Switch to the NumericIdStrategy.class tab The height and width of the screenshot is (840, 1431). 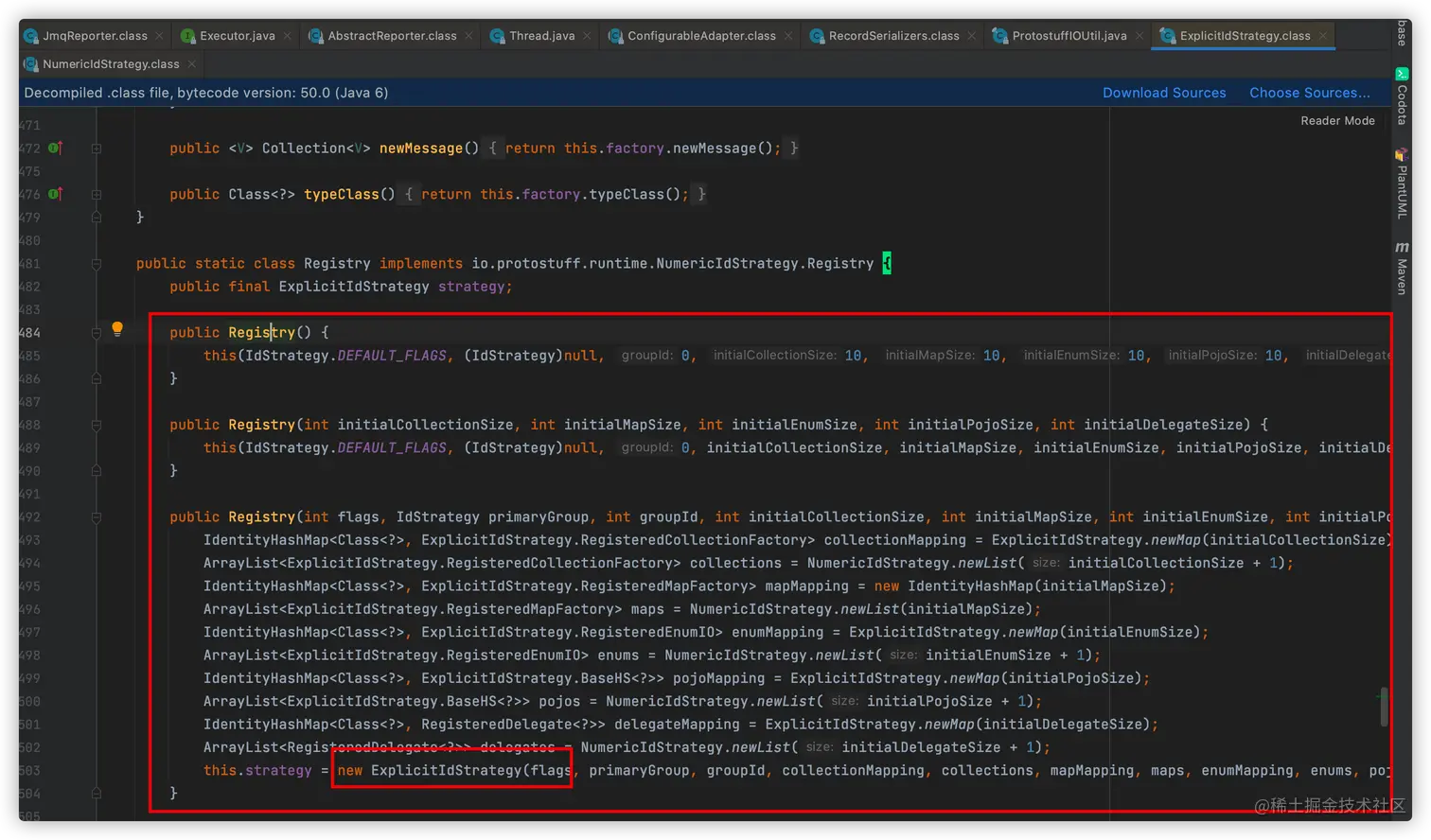click(111, 64)
